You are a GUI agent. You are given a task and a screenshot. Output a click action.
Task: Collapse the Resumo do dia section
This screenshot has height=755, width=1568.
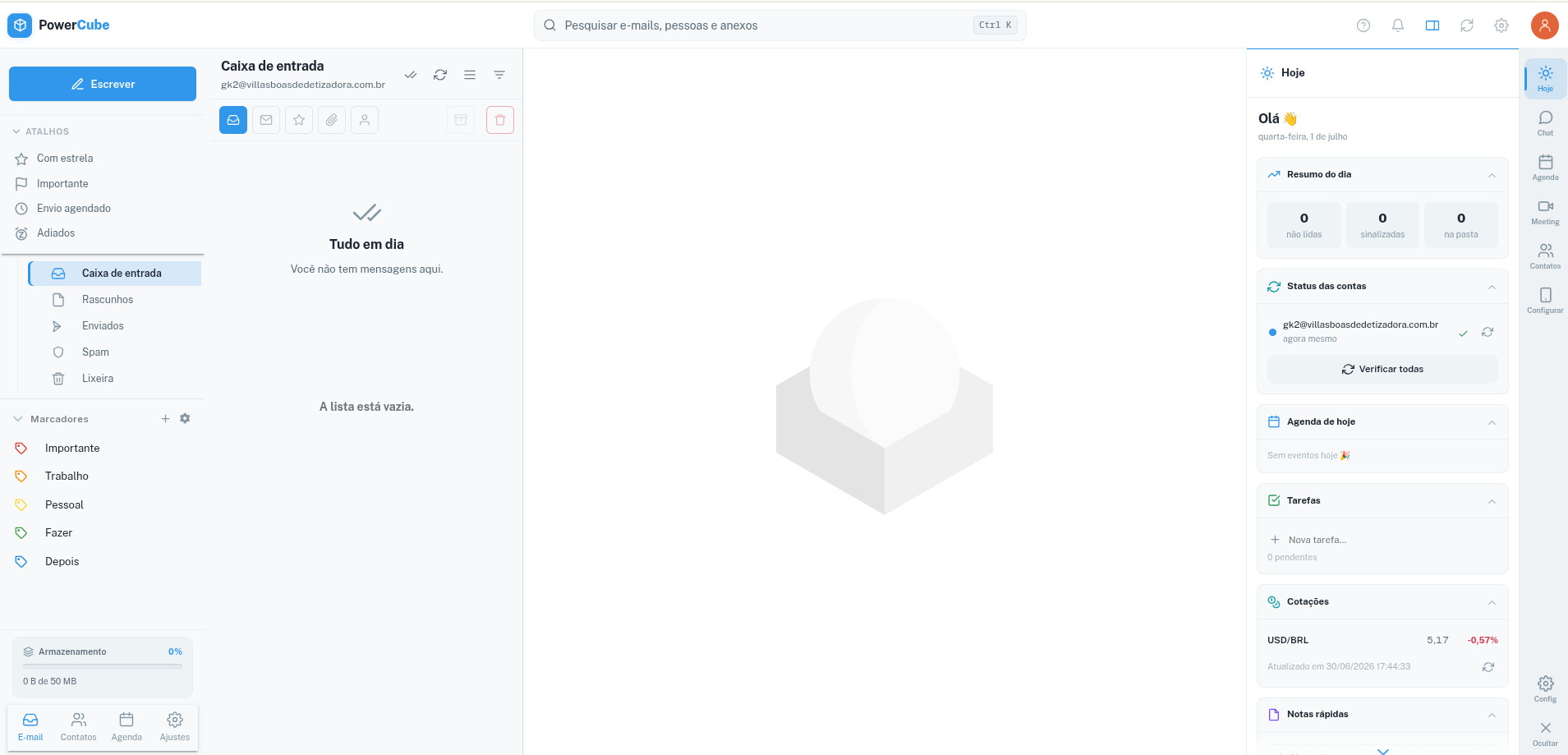pyautogui.click(x=1492, y=175)
